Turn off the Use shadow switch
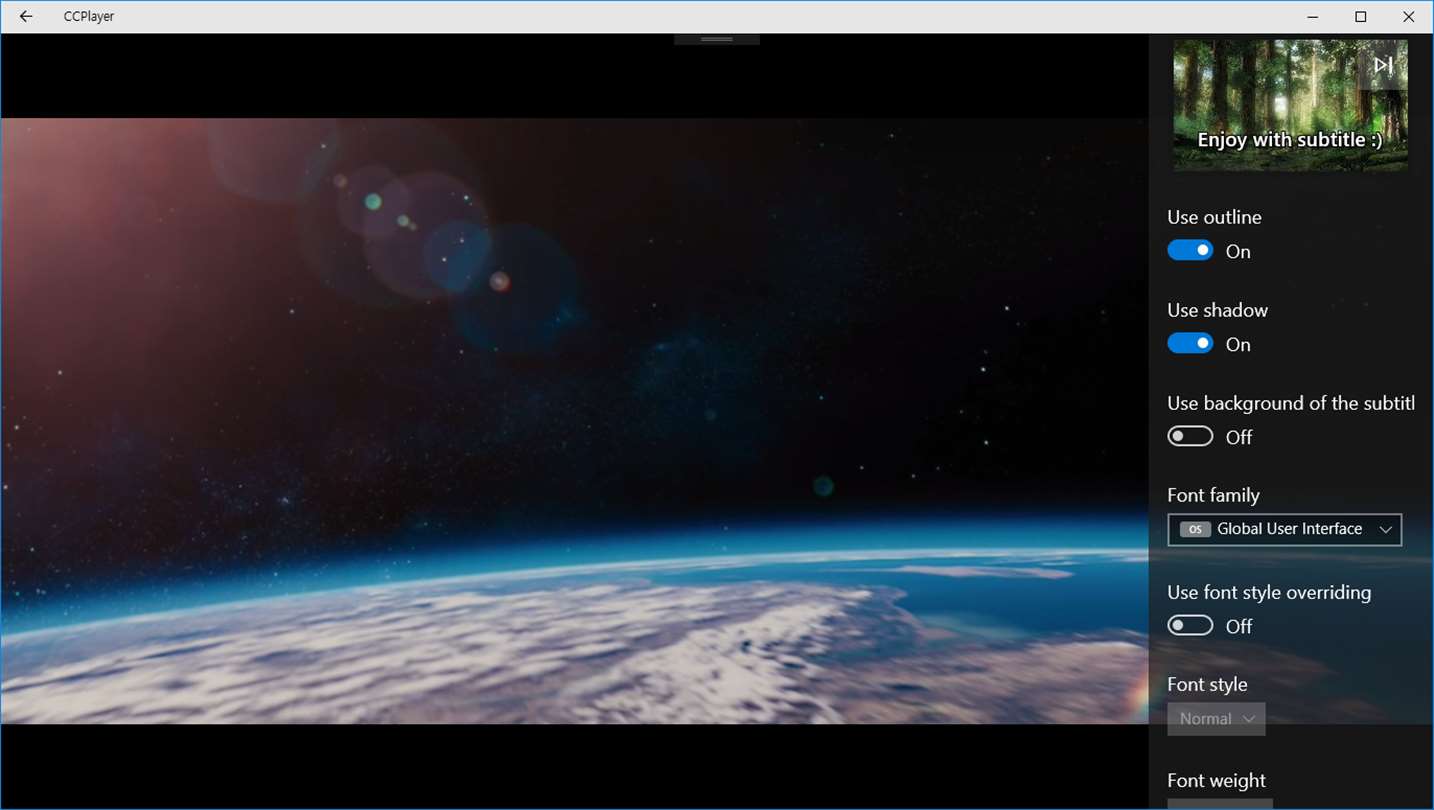 pos(1190,344)
